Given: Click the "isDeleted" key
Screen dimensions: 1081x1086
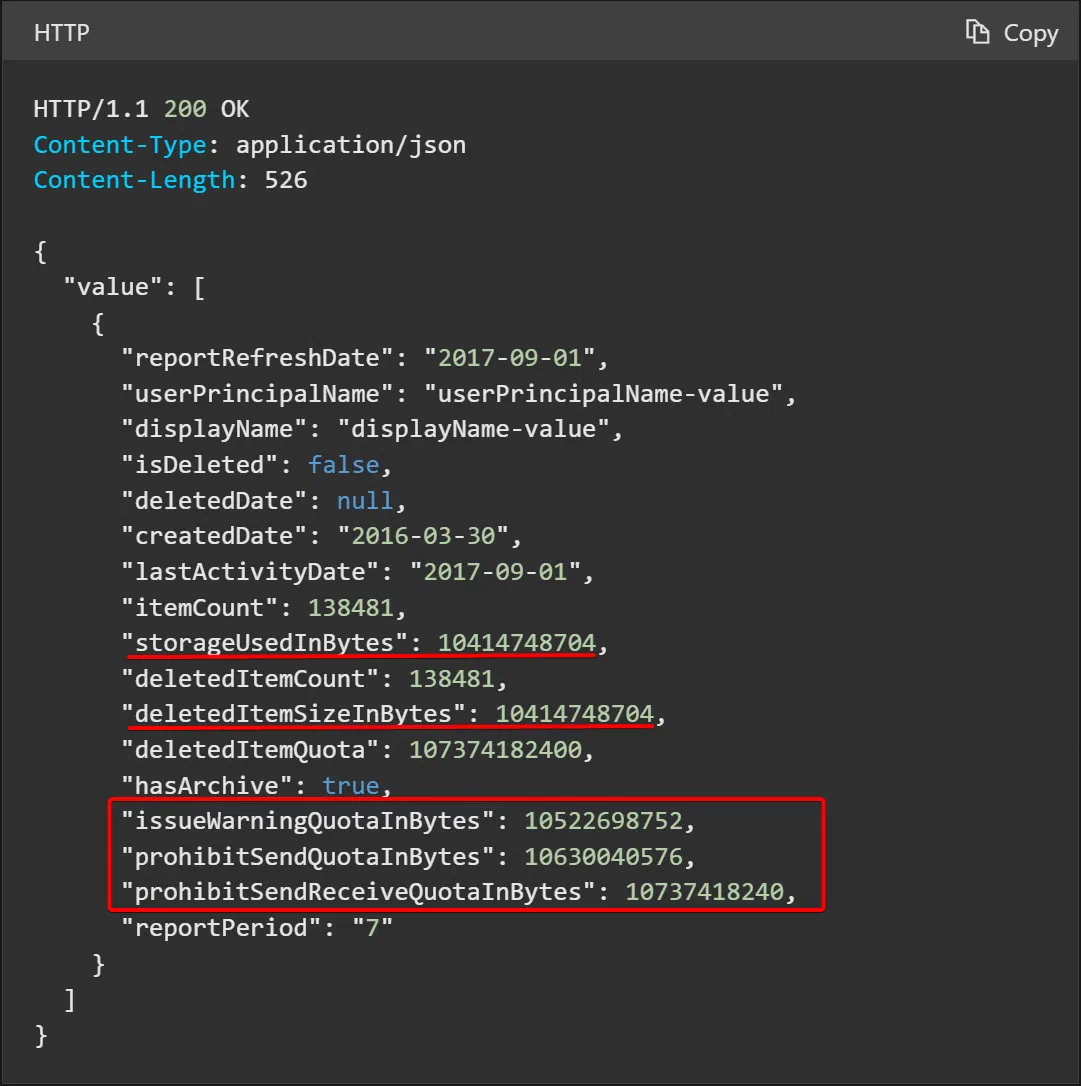Looking at the screenshot, I should [x=199, y=465].
